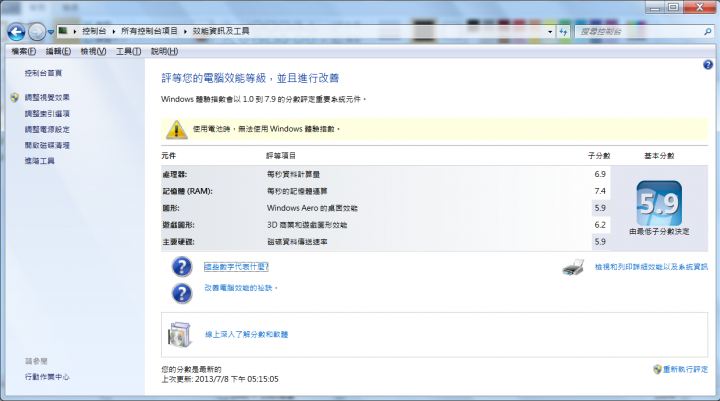
Task: Click the magnifier search icon
Action: click(708, 31)
